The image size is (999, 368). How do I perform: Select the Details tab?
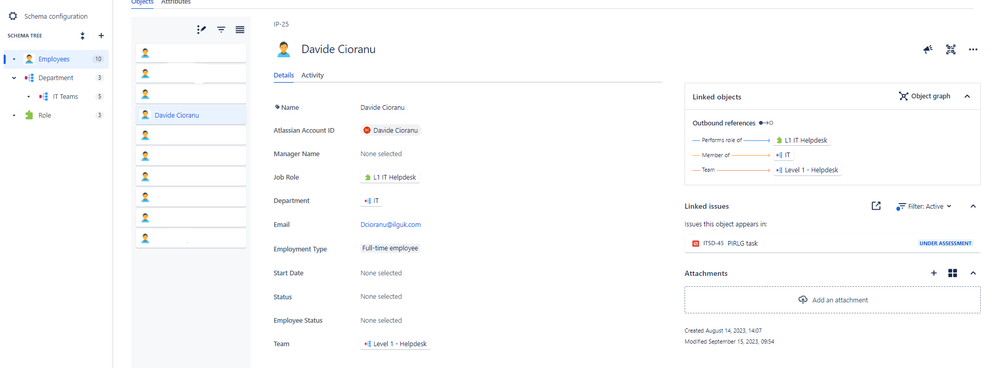point(284,75)
